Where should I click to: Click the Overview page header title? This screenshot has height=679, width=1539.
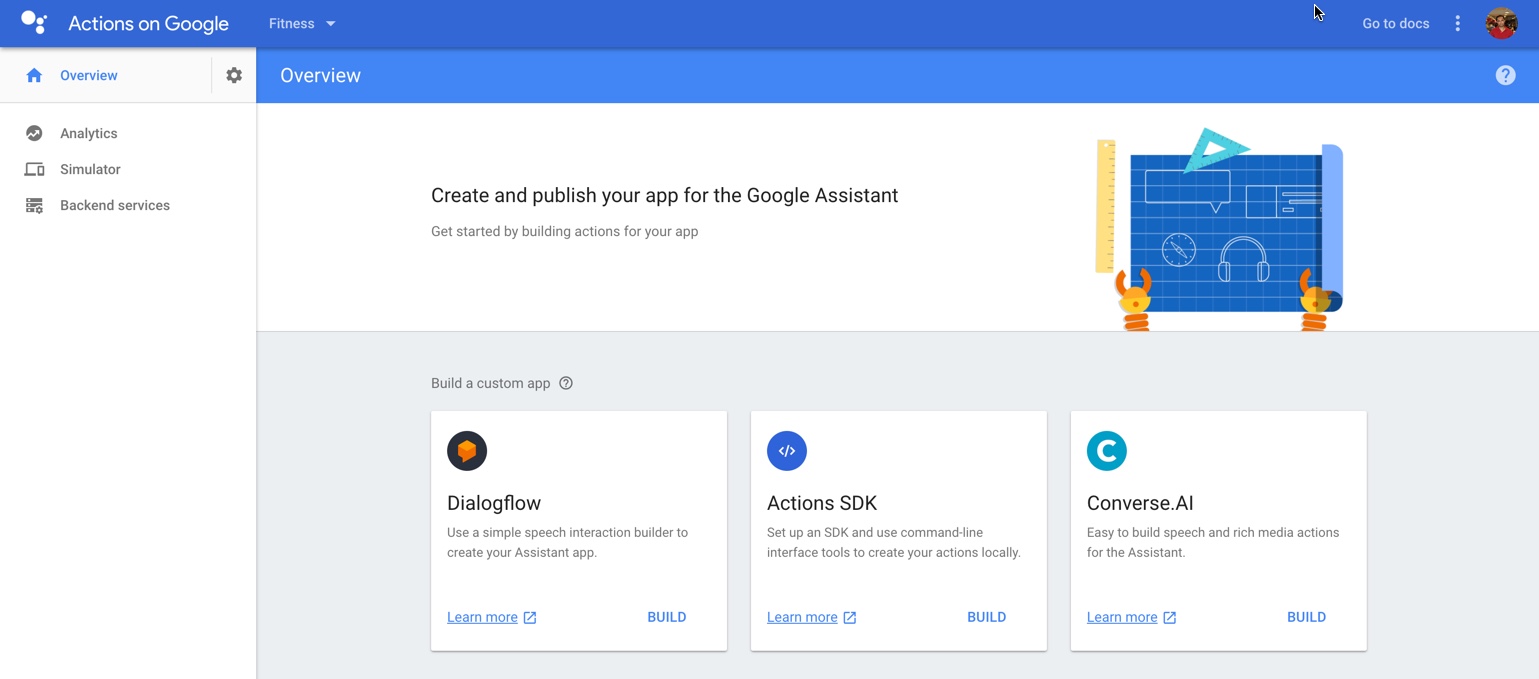coord(320,75)
